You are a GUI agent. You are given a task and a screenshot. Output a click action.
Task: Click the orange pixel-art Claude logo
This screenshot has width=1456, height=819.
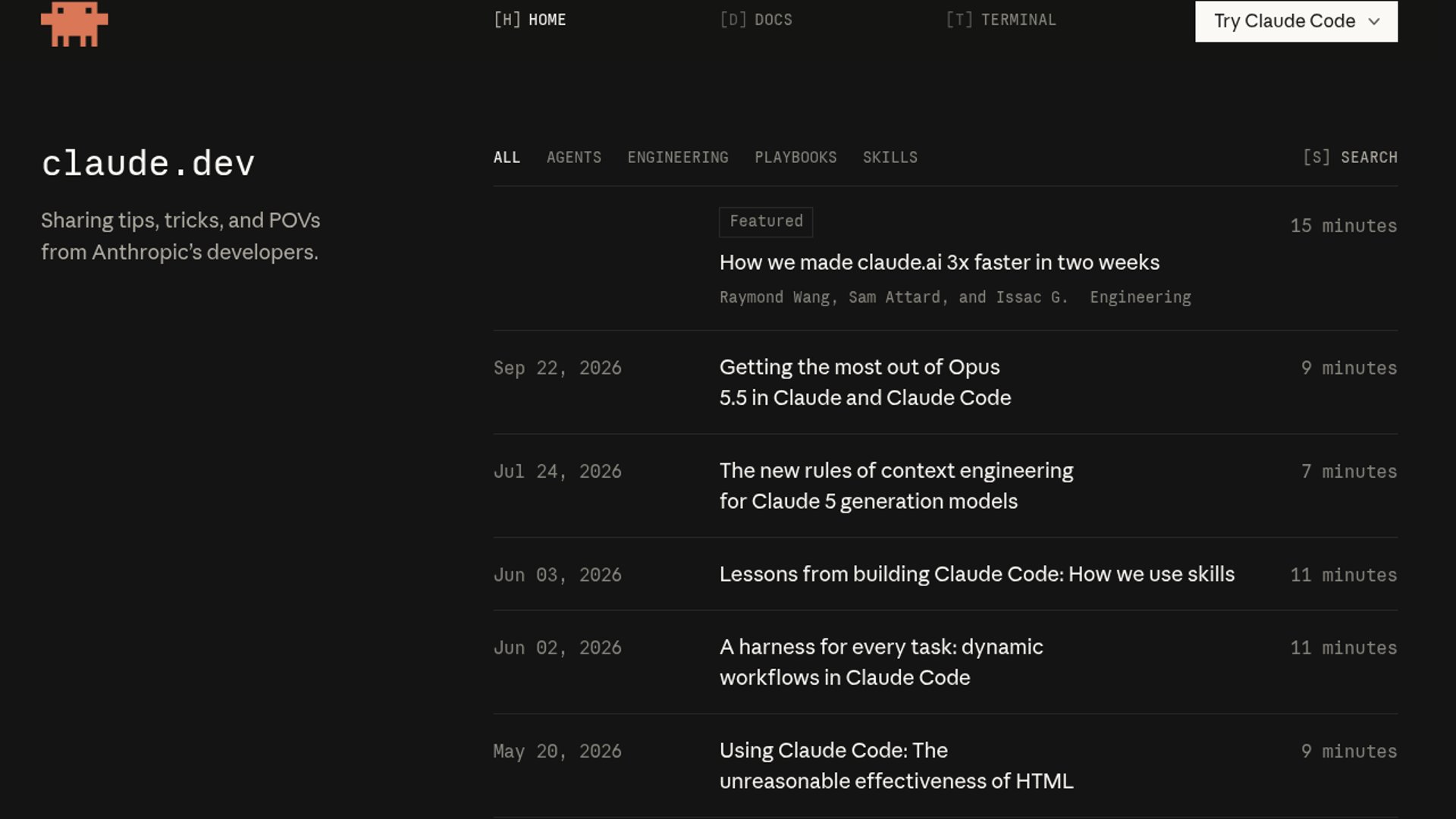(74, 24)
